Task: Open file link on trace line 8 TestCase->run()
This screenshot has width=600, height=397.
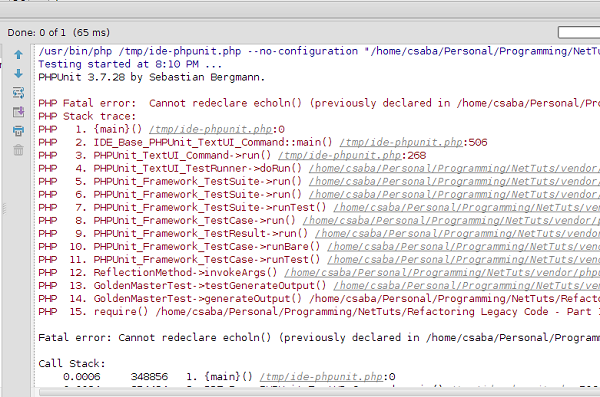Action: [x=451, y=221]
